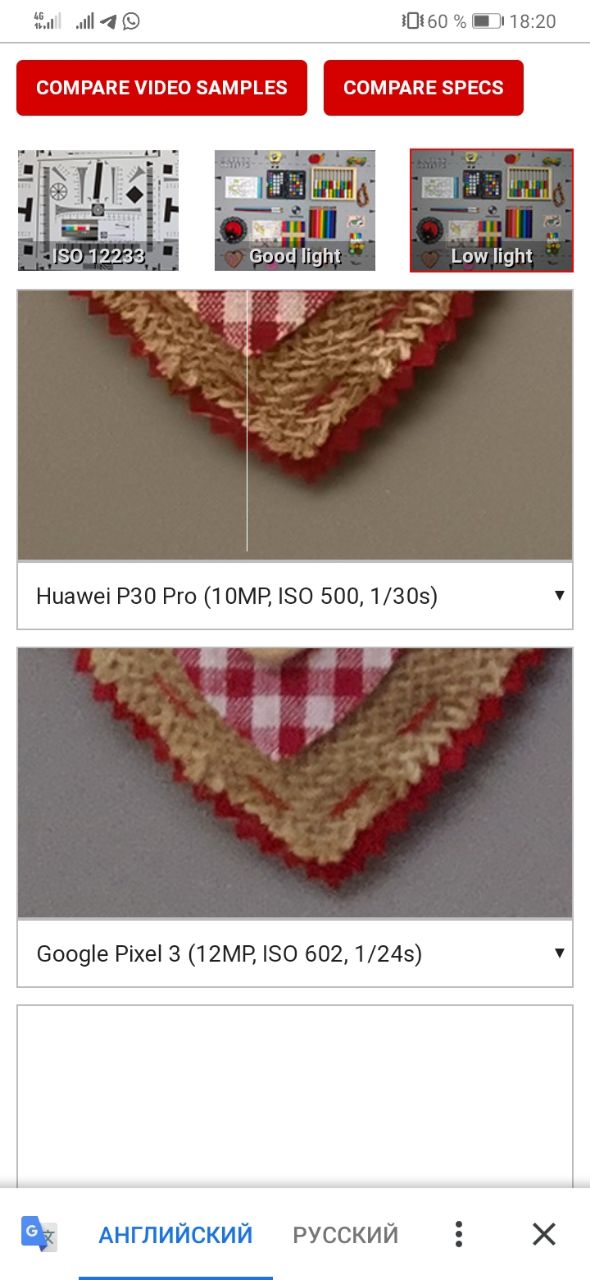Expand the Google Pixel 3 dropdown arrow
This screenshot has height=1280, width=590.
tap(559, 953)
